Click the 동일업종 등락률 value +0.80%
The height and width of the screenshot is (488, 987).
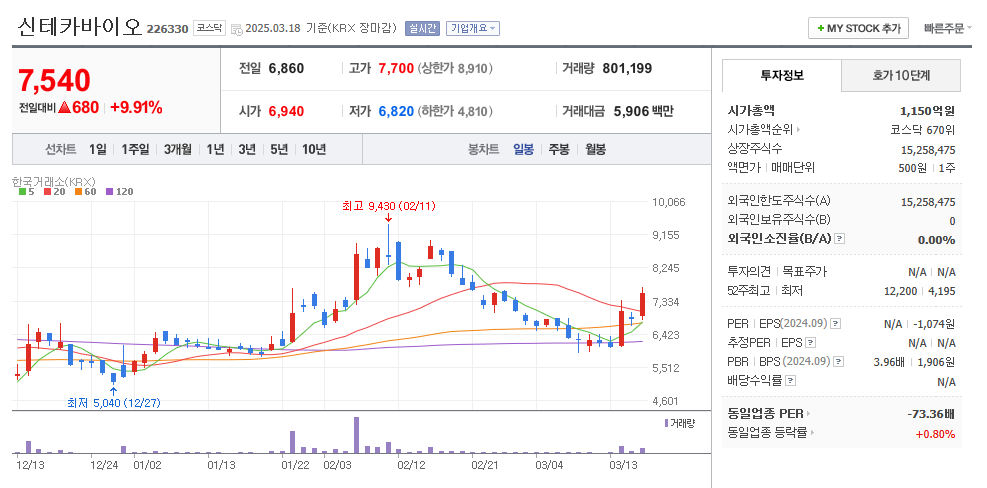point(935,434)
